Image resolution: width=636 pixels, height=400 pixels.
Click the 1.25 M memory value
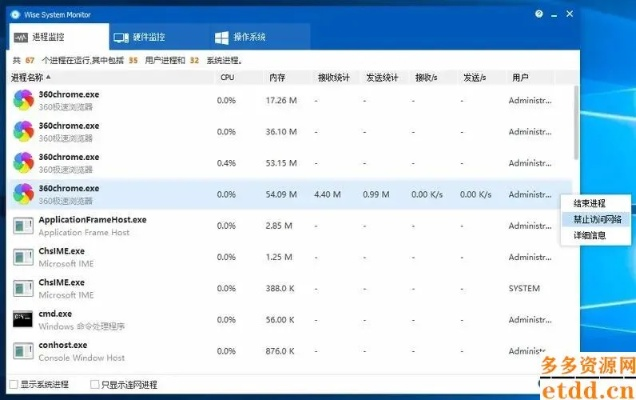click(279, 257)
